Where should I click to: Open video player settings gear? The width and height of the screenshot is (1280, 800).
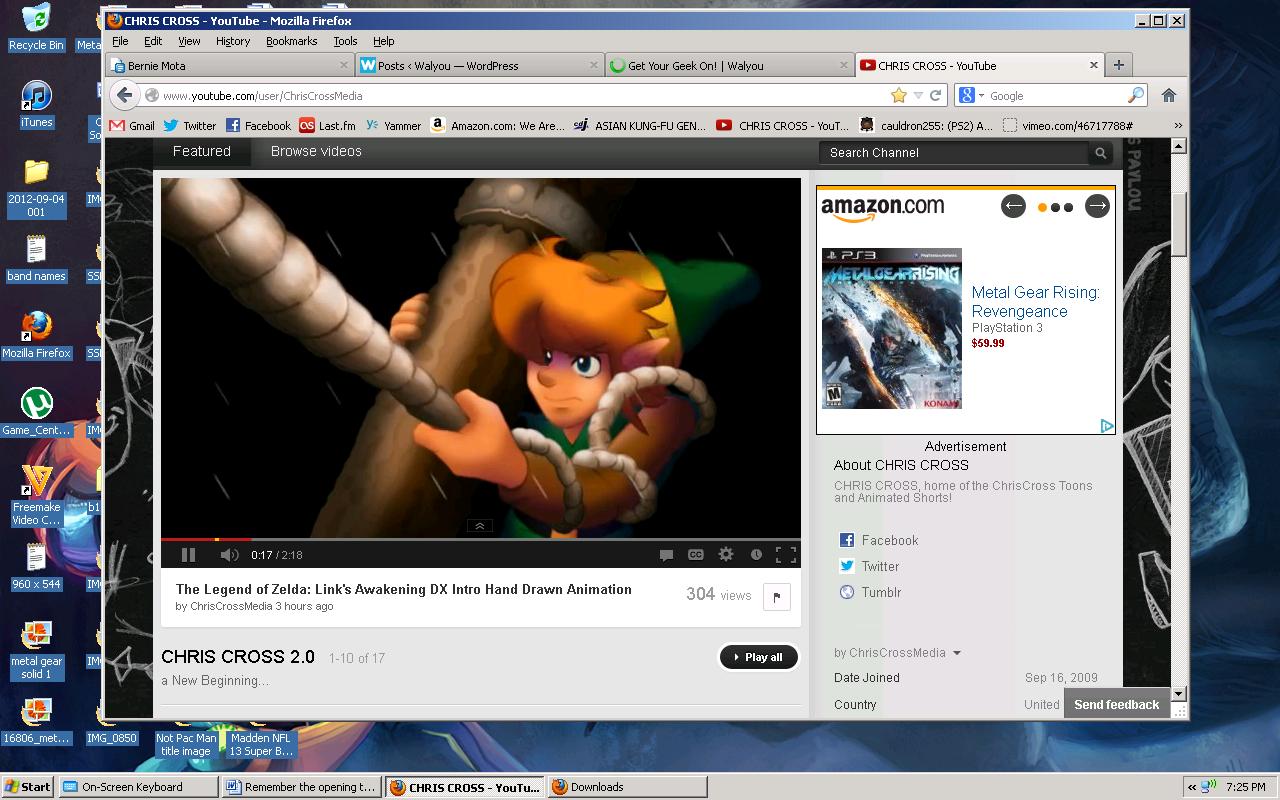click(726, 555)
